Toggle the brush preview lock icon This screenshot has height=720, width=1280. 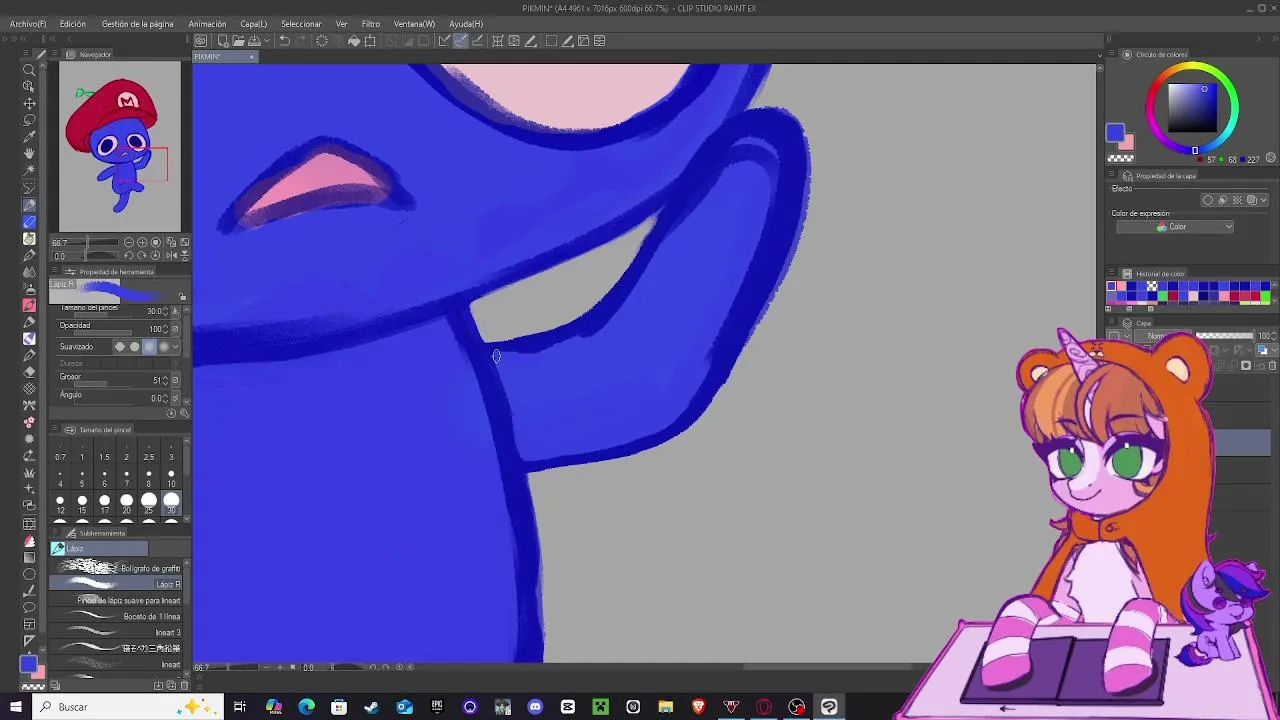pyautogui.click(x=182, y=297)
